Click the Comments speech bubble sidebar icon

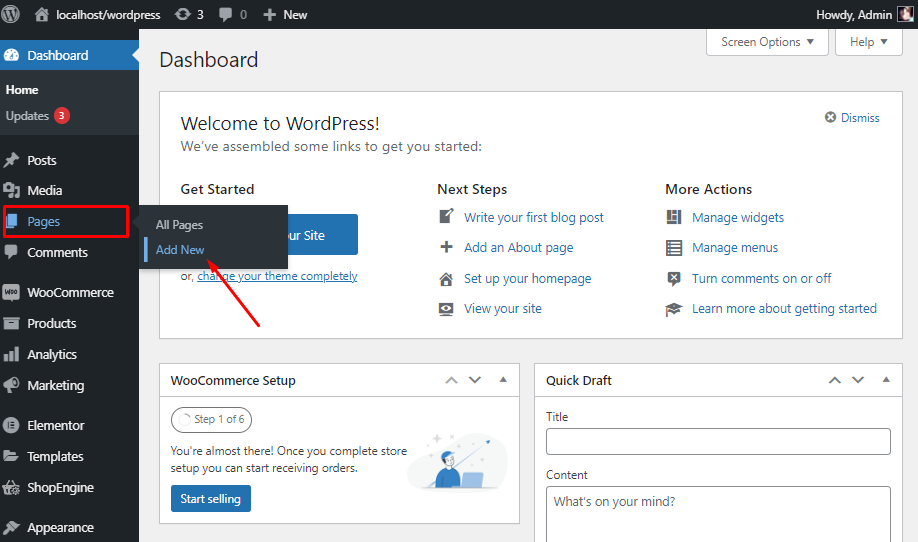point(11,252)
